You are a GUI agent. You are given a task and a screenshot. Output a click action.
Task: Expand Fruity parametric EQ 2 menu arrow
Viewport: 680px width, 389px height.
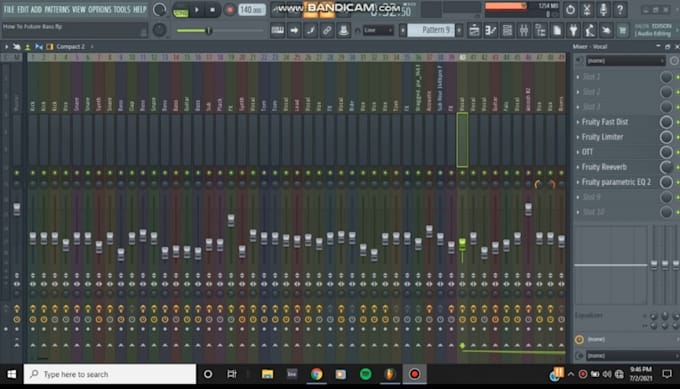tap(578, 183)
